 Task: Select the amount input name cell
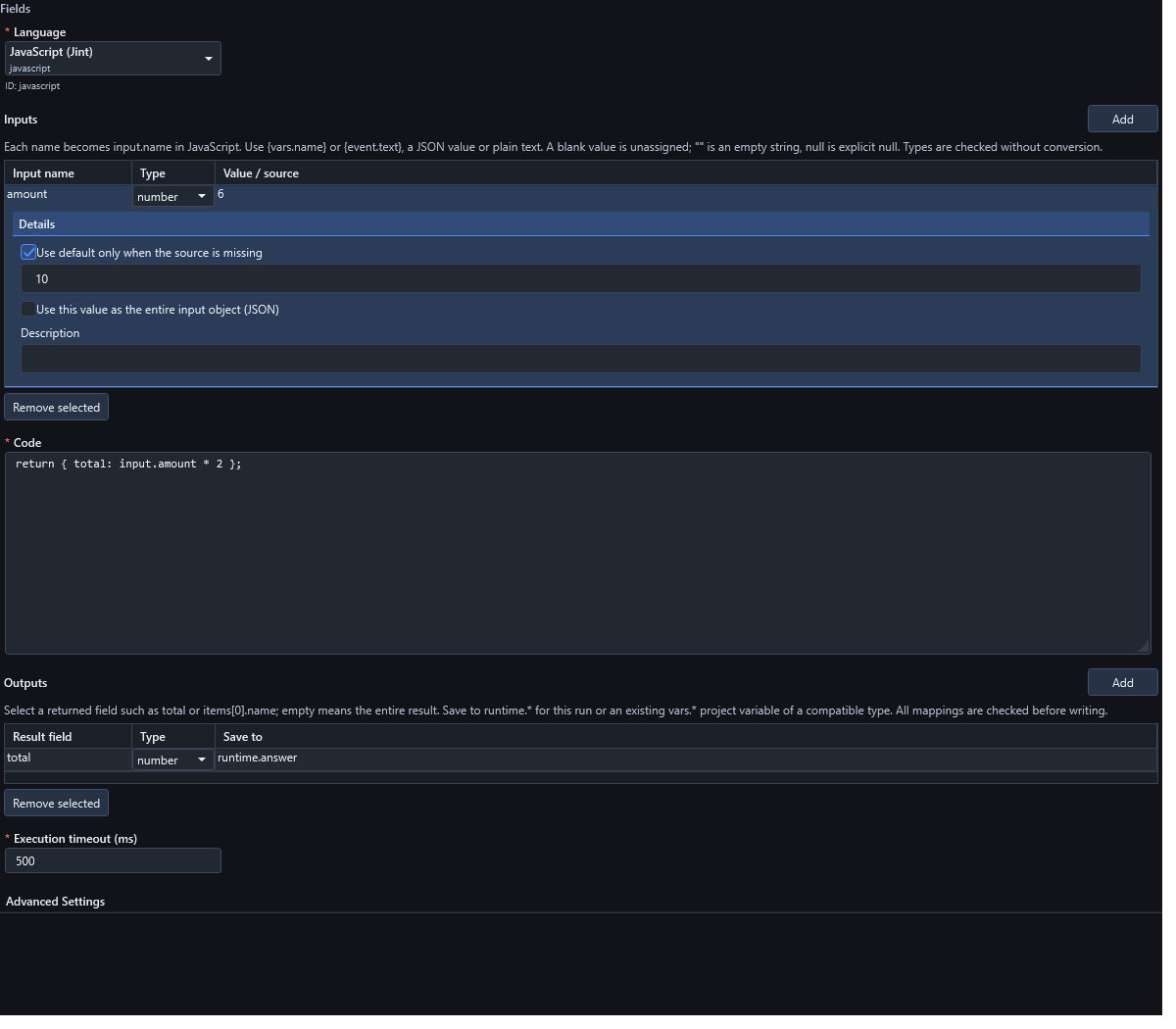click(x=69, y=195)
